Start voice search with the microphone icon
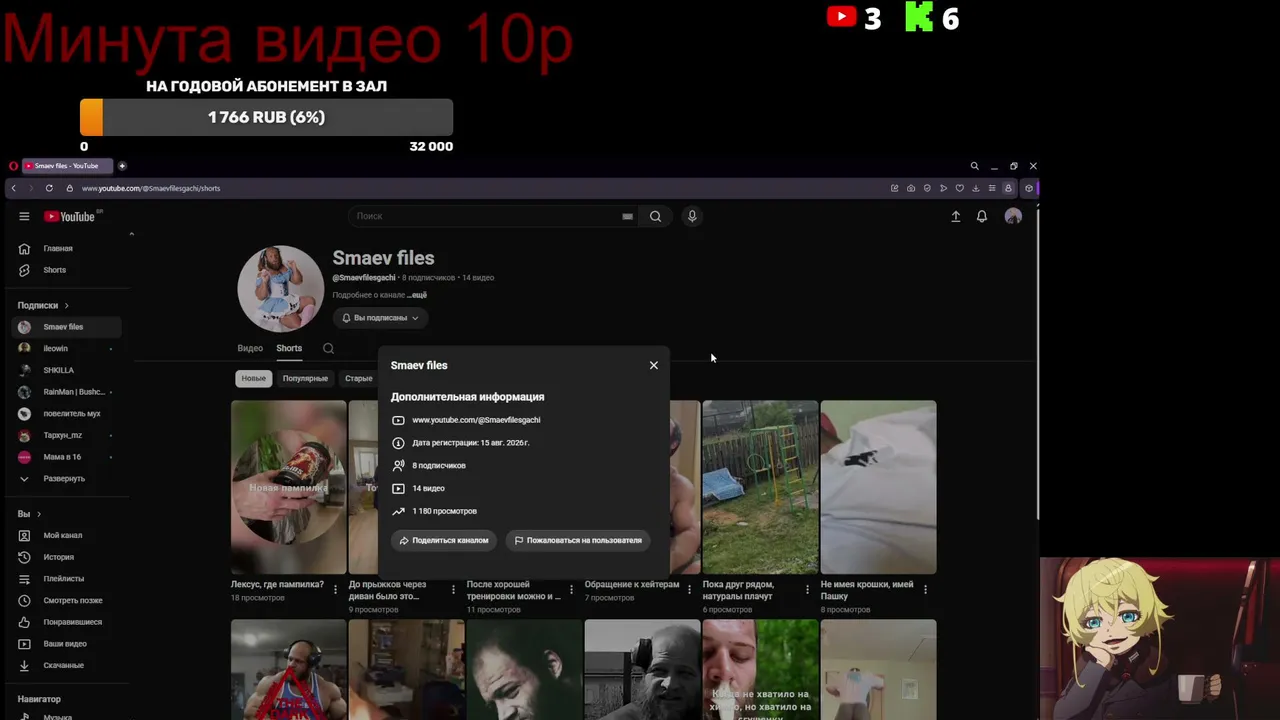The width and height of the screenshot is (1280, 720). click(691, 216)
